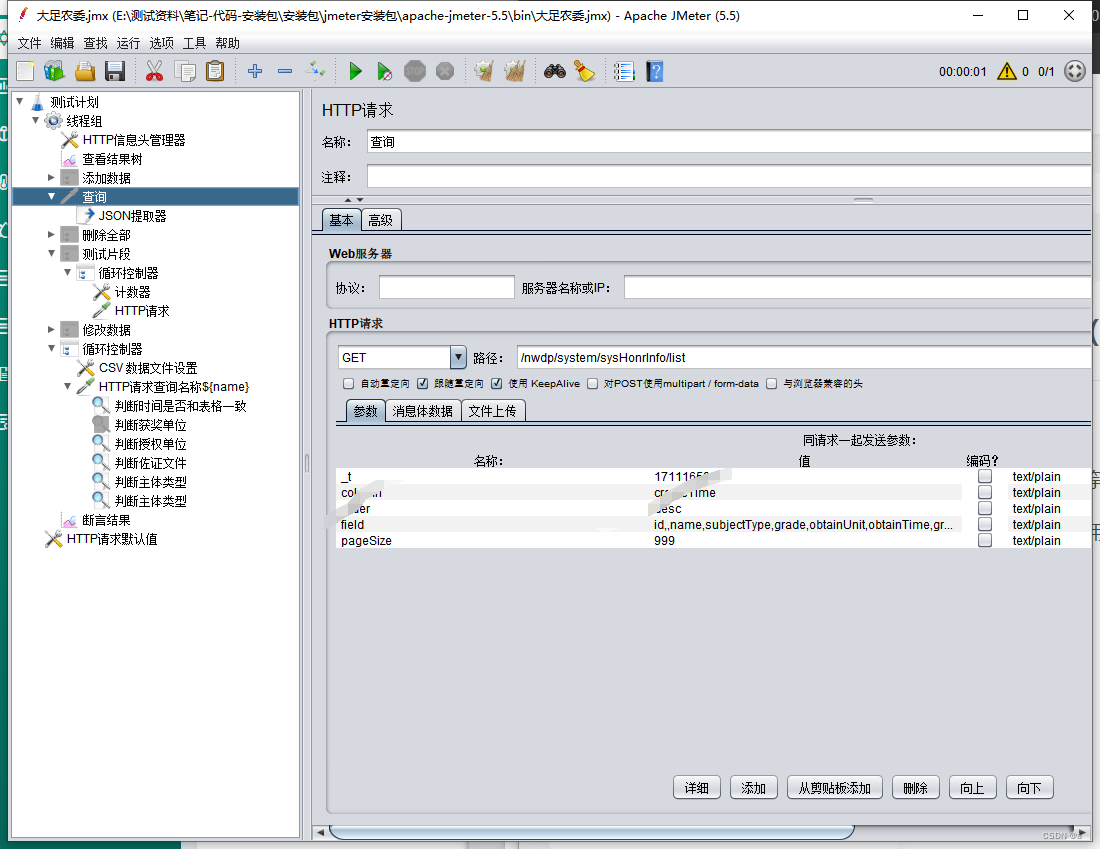Check the 编码 box for desc row
This screenshot has width=1100, height=849.
pos(985,508)
